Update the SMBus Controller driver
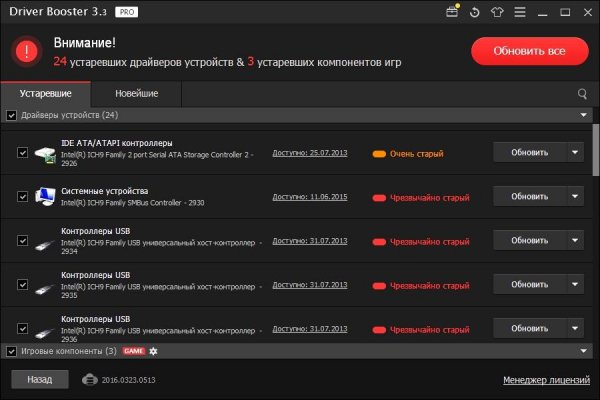600x400 pixels. click(530, 196)
